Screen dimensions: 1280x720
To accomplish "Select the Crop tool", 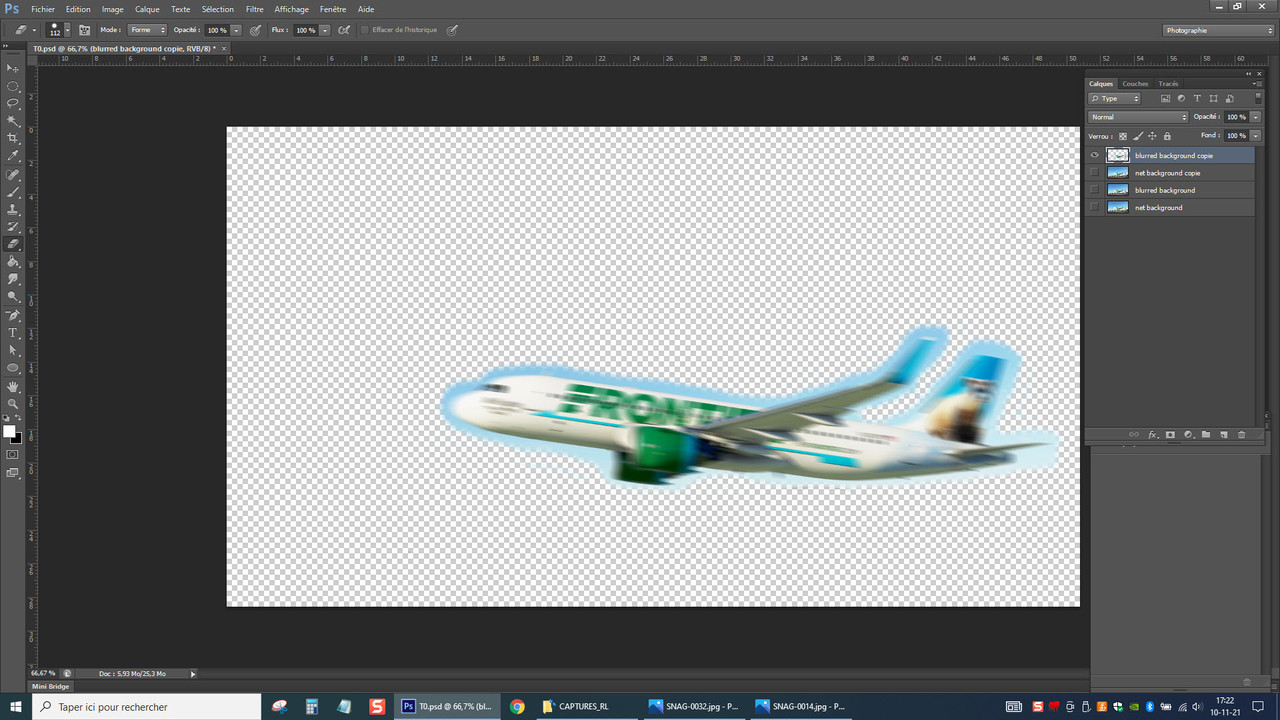I will coord(13,138).
